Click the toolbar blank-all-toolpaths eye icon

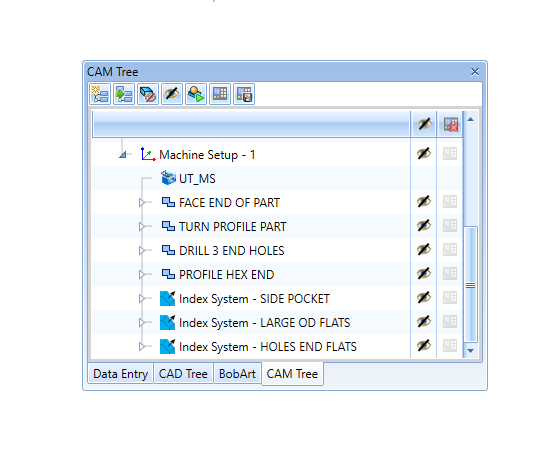click(172, 94)
